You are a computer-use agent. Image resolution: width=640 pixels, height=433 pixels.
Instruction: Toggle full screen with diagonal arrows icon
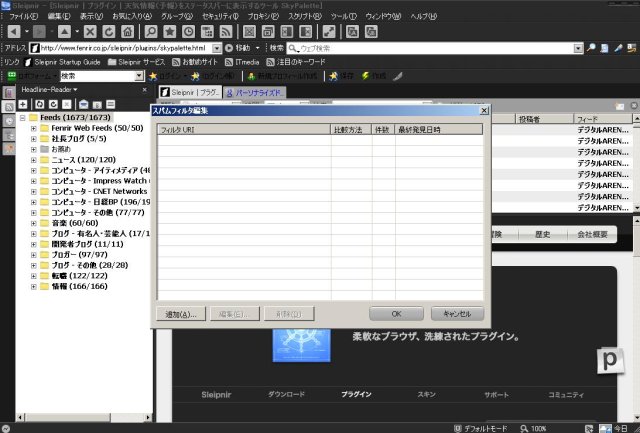coord(329,32)
